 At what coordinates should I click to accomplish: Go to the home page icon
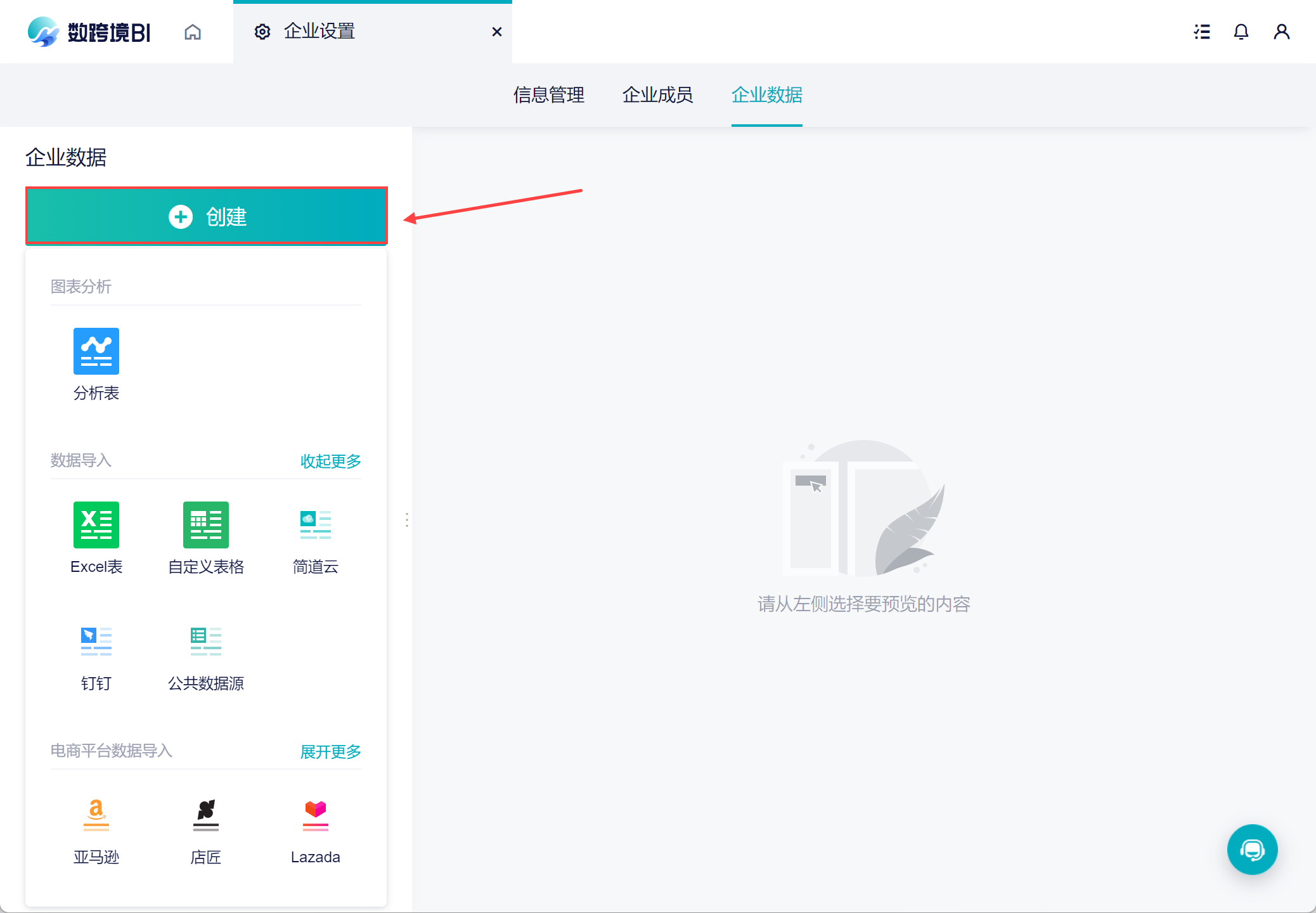[x=193, y=32]
